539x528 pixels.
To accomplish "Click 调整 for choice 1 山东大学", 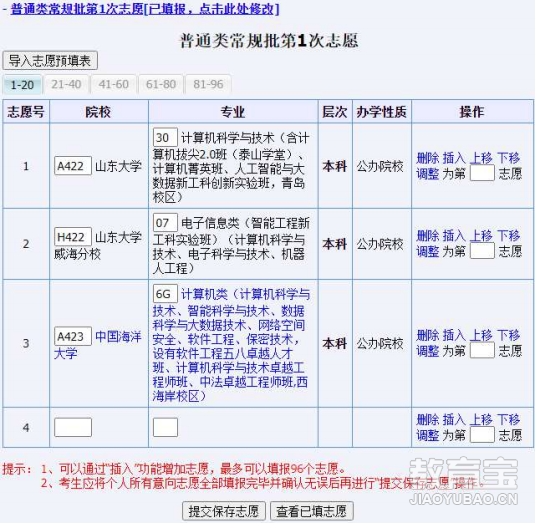I will point(428,174).
